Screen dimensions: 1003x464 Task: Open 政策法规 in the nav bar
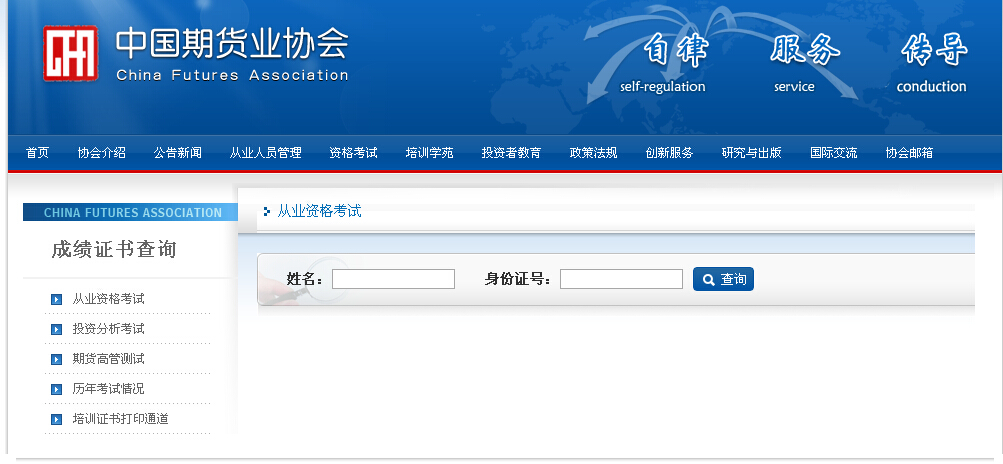[x=594, y=153]
